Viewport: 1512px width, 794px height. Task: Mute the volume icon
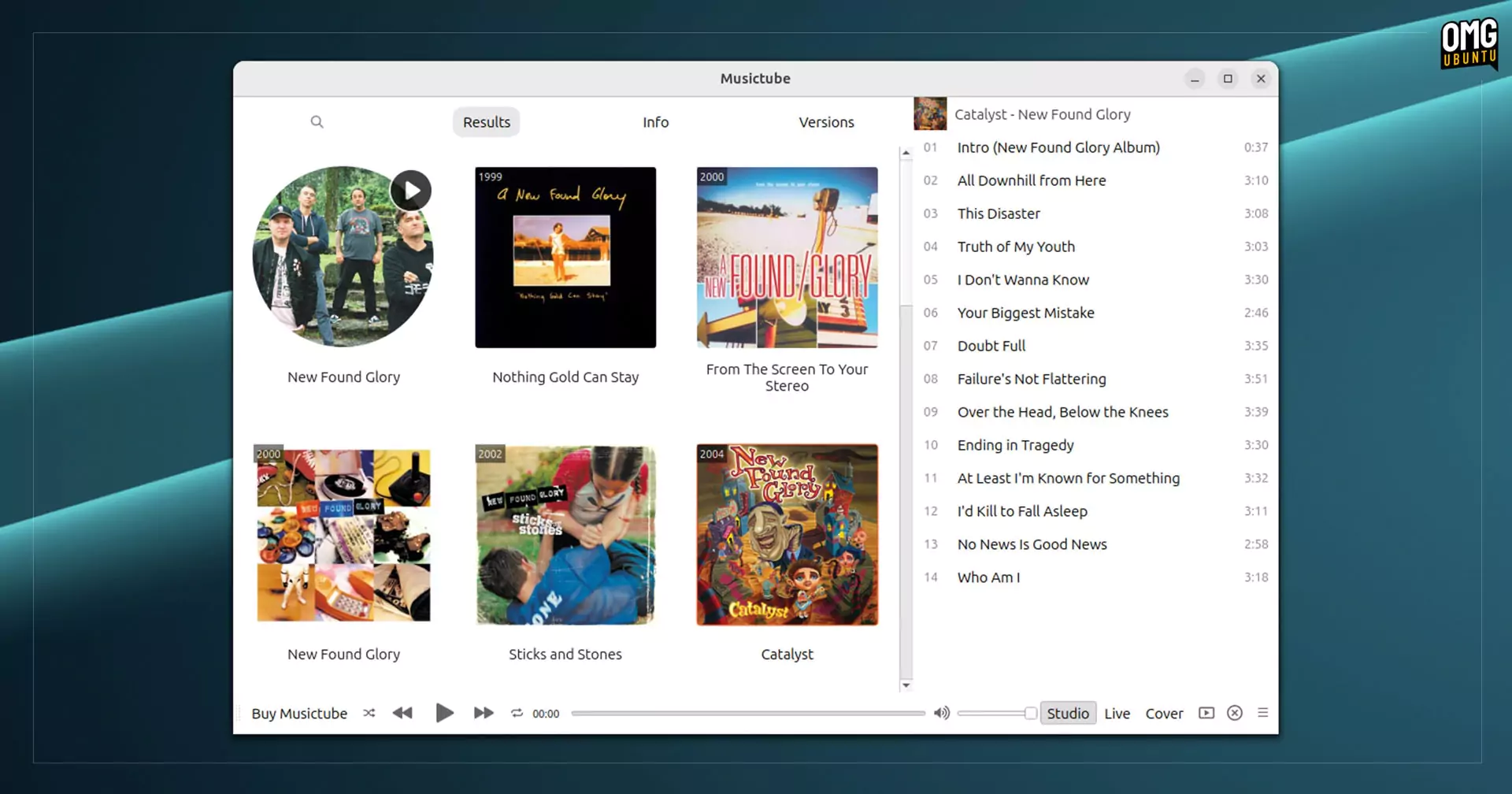coord(940,713)
